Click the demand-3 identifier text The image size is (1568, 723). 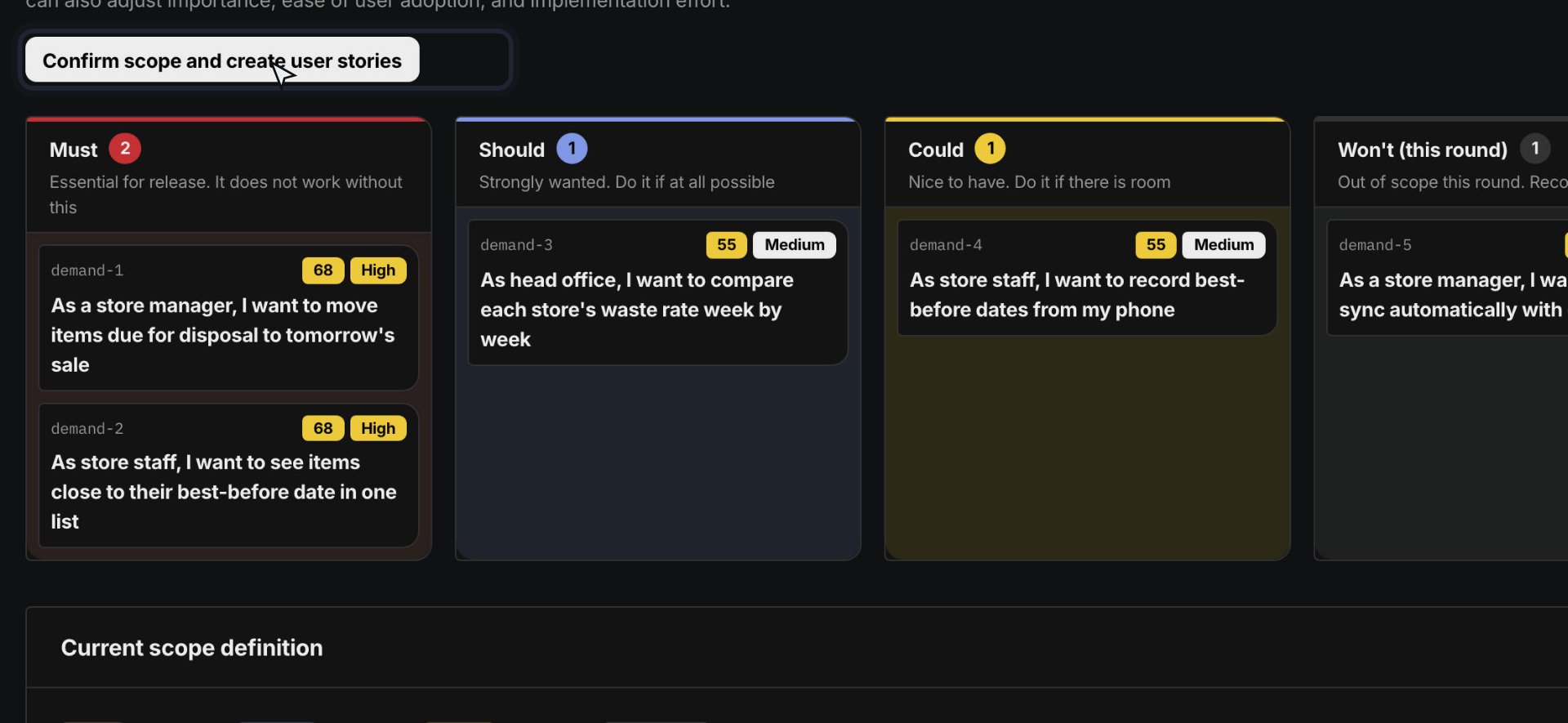click(516, 245)
